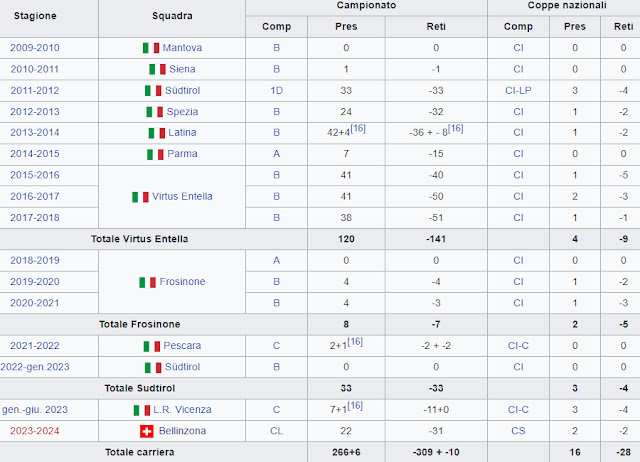Open the CI-LP cup link
The height and width of the screenshot is (462, 640).
point(518,91)
